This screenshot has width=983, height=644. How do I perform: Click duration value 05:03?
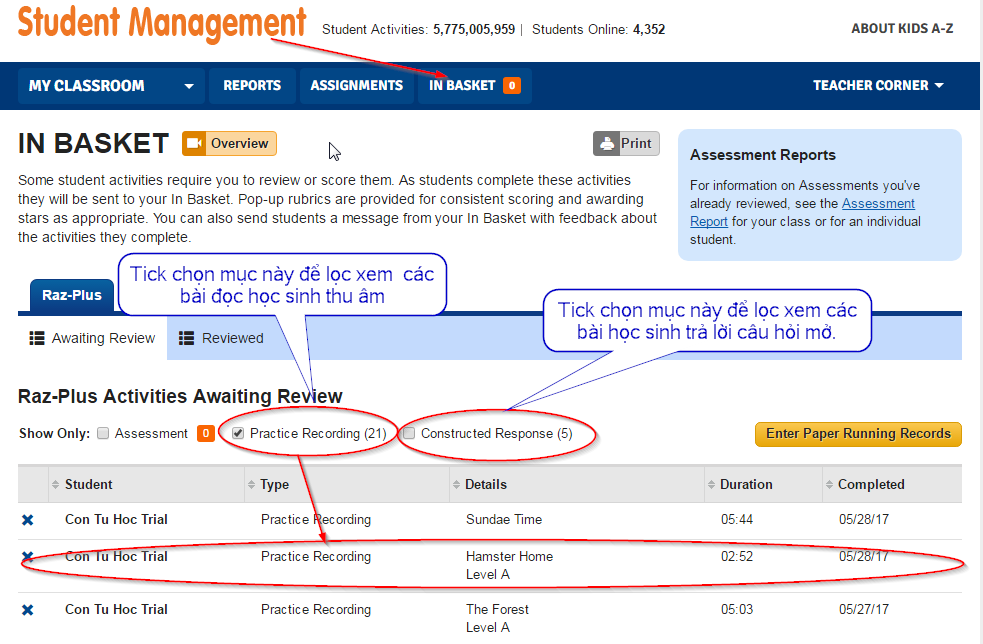737,610
